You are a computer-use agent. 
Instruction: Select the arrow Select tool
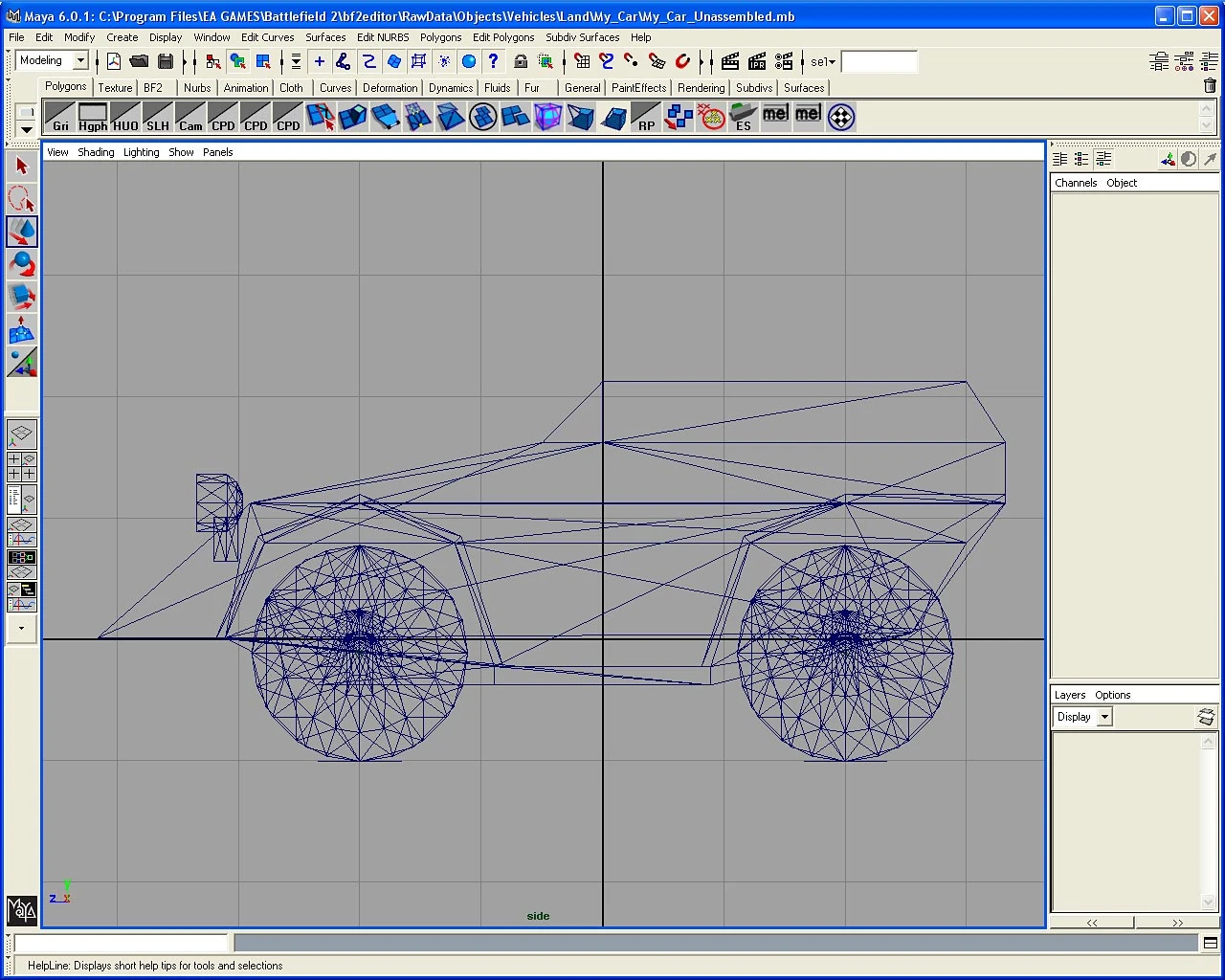click(21, 167)
